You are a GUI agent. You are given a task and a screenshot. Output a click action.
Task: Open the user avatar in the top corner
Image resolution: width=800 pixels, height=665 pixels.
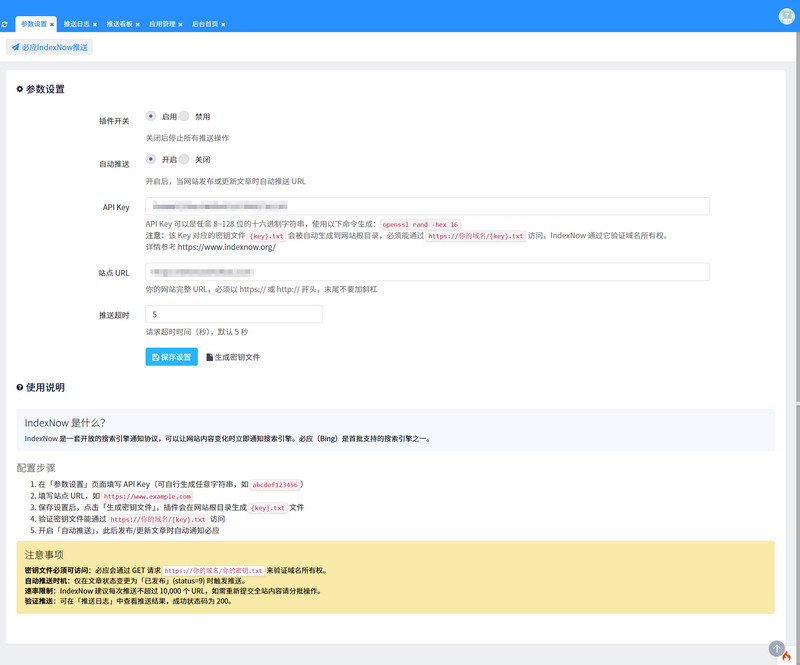click(x=787, y=16)
